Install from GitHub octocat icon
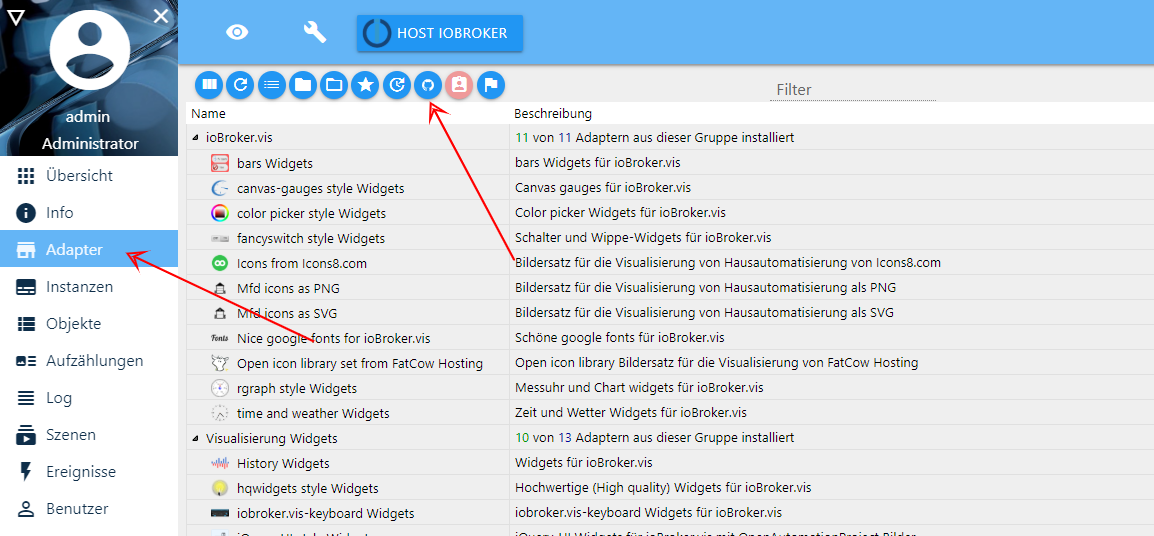1154x536 pixels. pyautogui.click(x=428, y=85)
